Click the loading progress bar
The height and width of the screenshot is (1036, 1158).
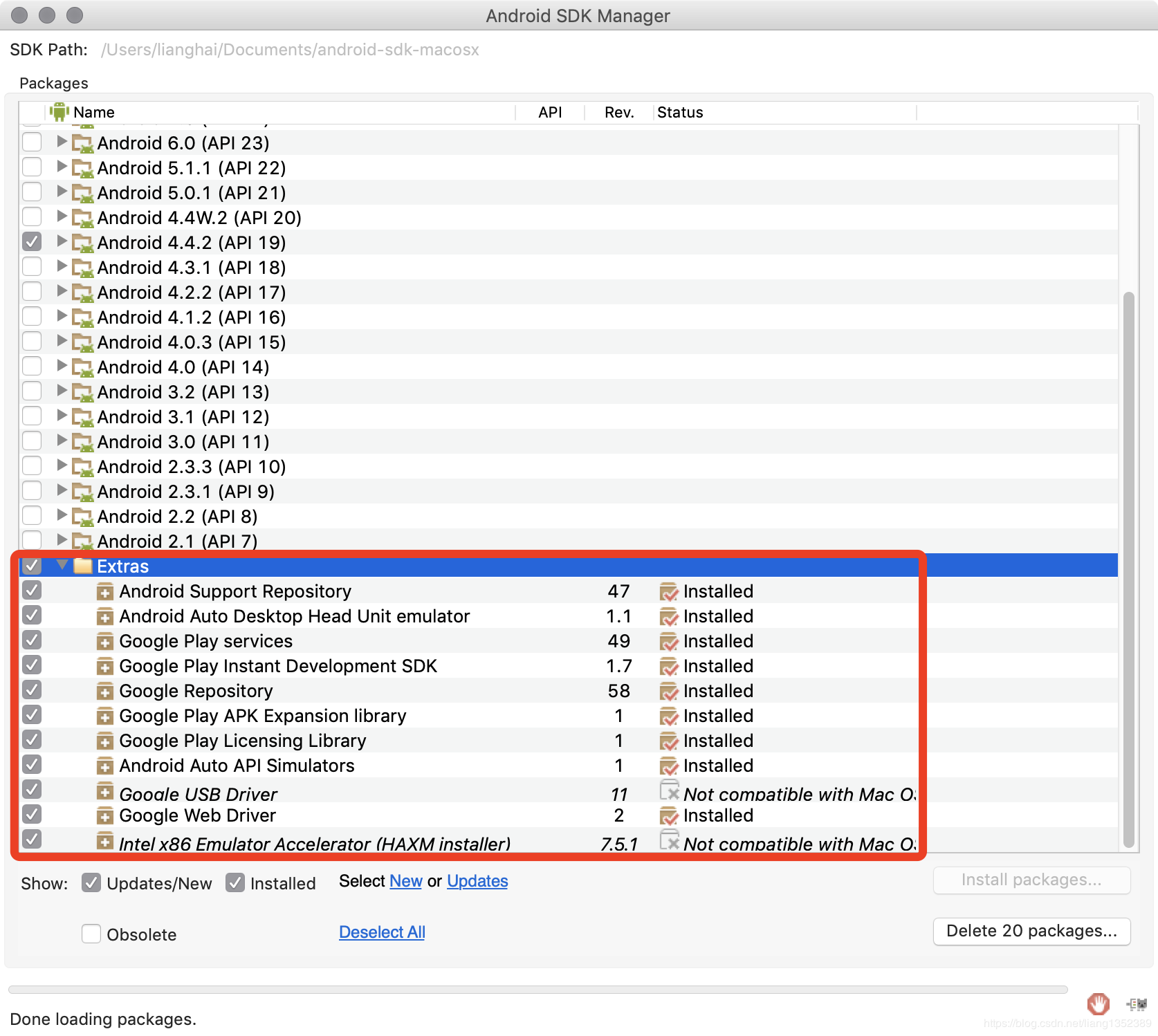(x=537, y=990)
